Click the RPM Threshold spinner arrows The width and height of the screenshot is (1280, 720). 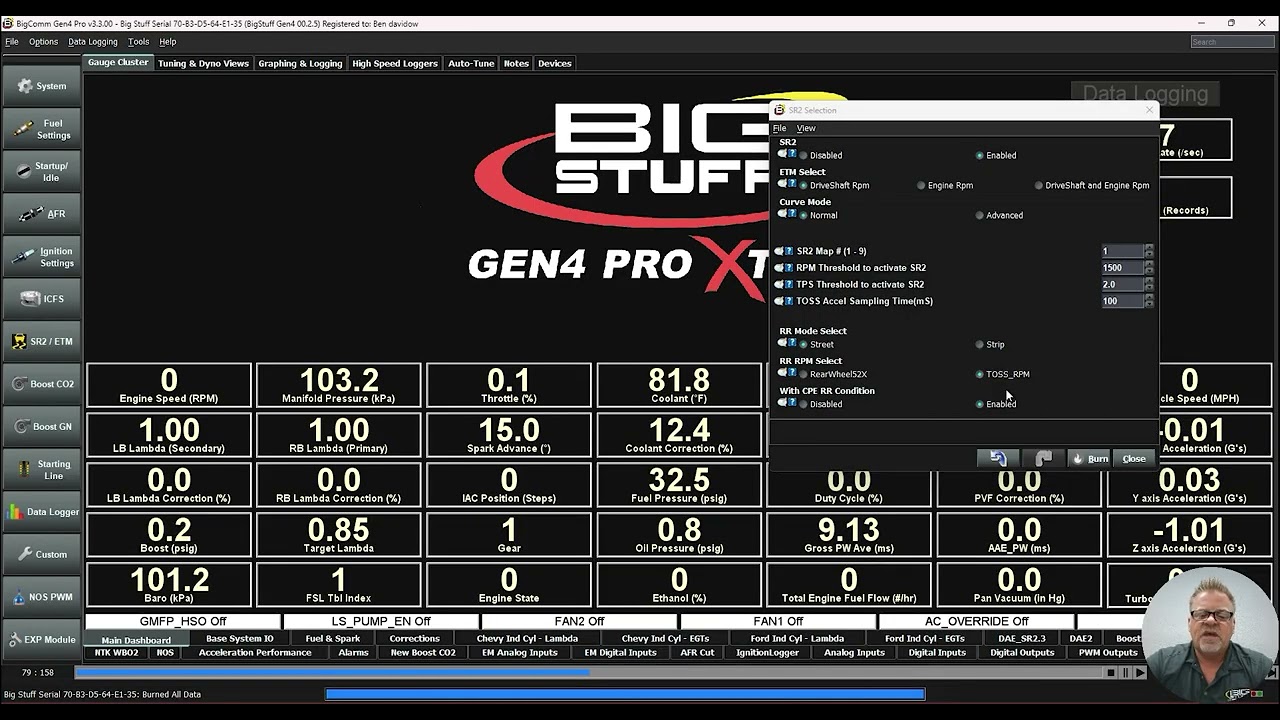click(x=1149, y=268)
